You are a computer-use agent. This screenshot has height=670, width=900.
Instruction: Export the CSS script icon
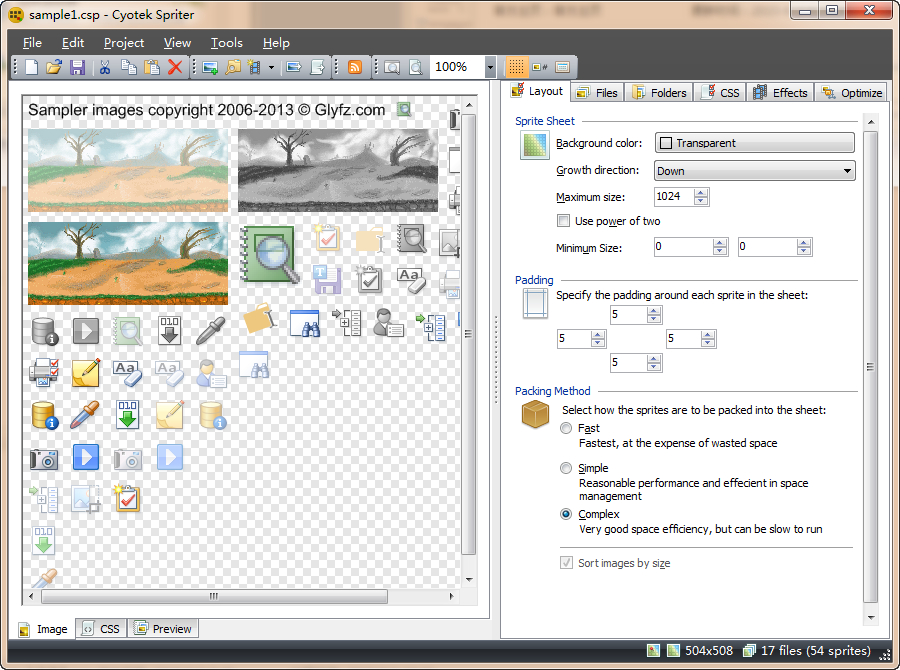click(317, 67)
